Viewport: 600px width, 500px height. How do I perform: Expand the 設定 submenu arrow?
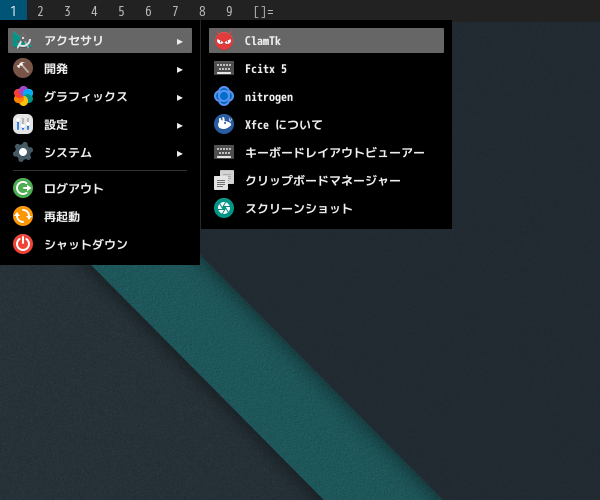pyautogui.click(x=179, y=125)
